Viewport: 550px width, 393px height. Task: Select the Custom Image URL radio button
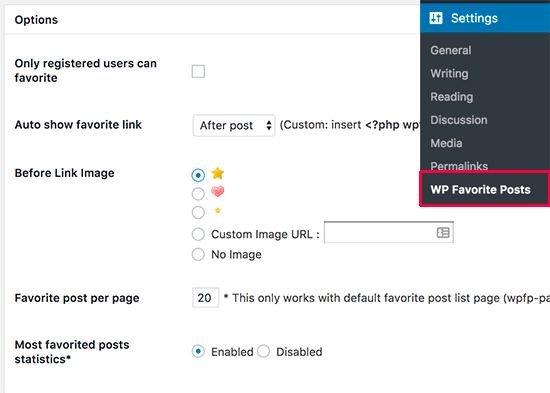click(198, 234)
